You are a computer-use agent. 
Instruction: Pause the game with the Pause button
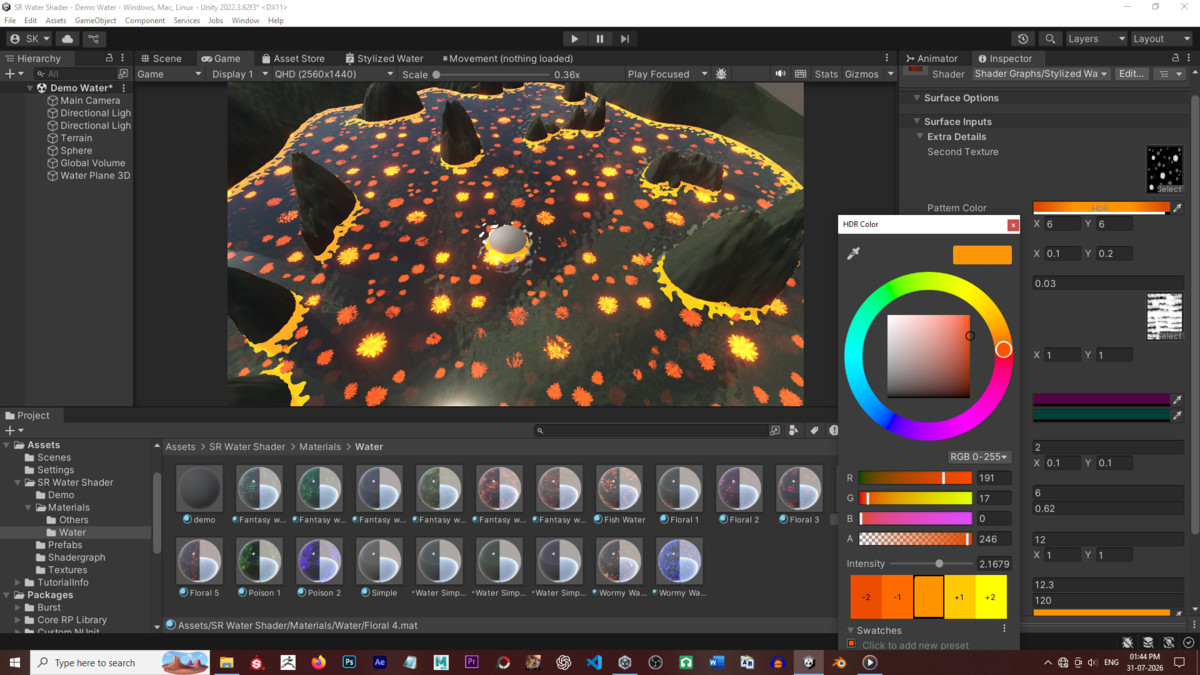(599, 39)
